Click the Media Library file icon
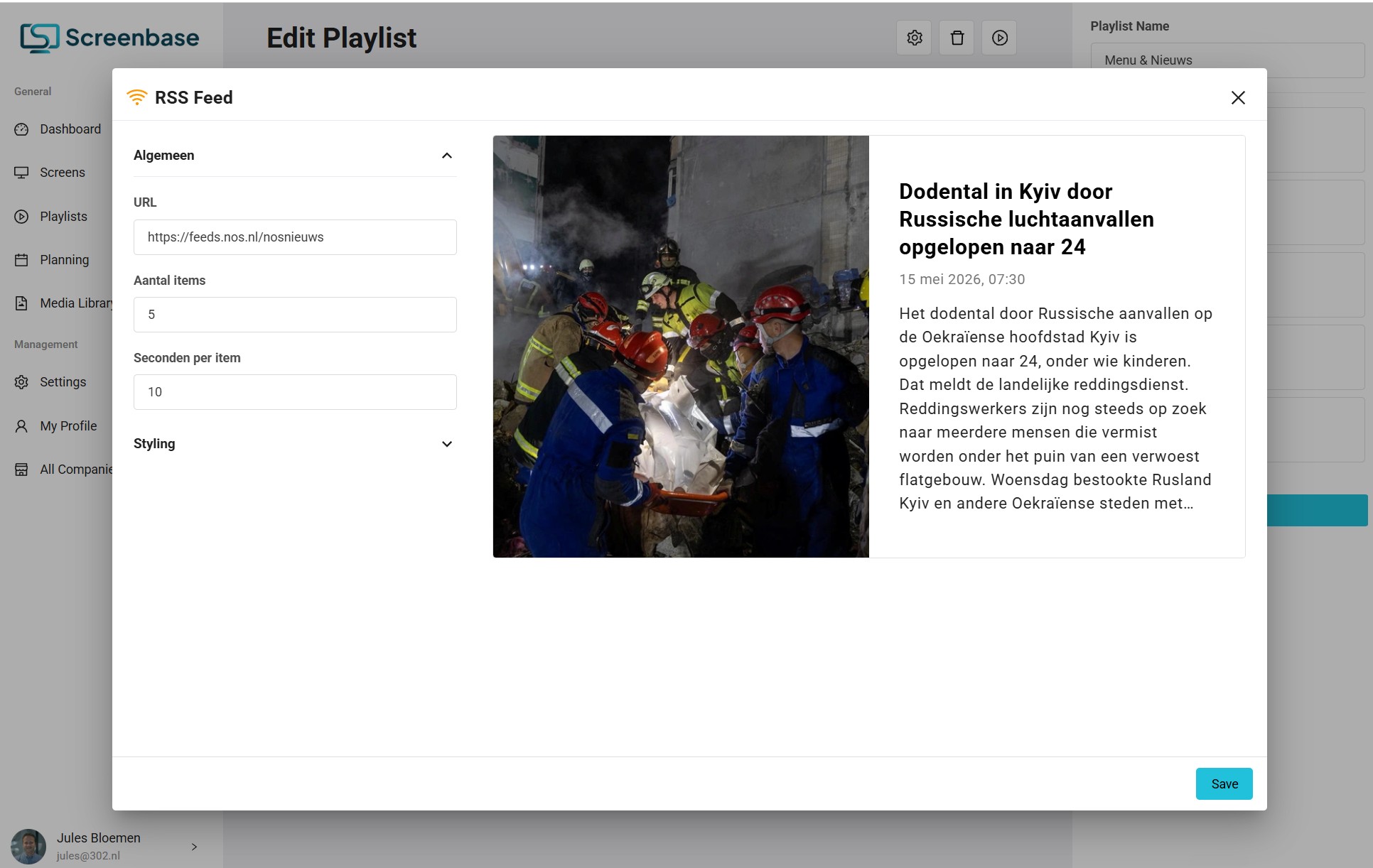Screen dimensions: 1373x868 (21, 303)
